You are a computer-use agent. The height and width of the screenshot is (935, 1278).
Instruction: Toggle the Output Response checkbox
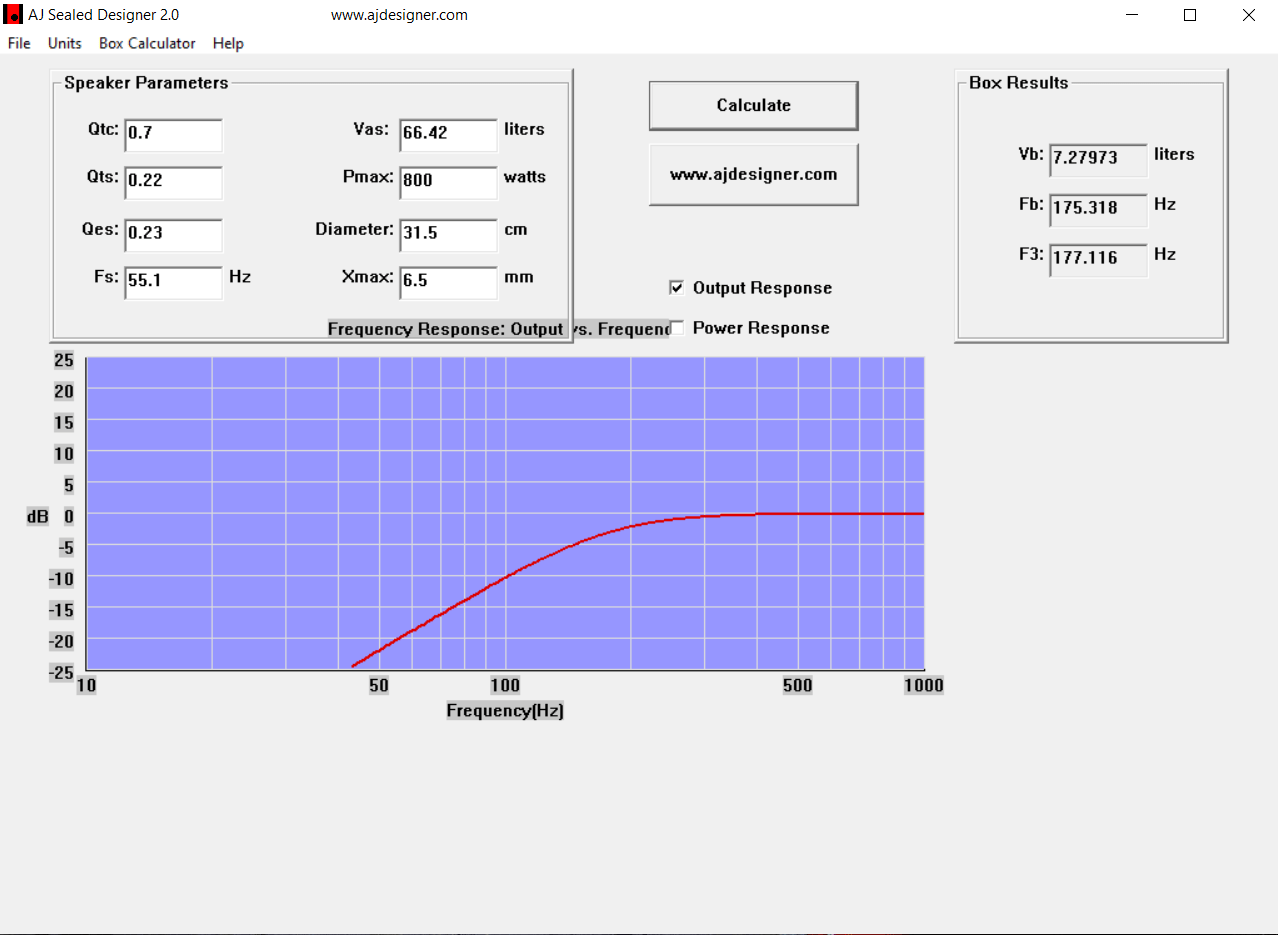[677, 288]
